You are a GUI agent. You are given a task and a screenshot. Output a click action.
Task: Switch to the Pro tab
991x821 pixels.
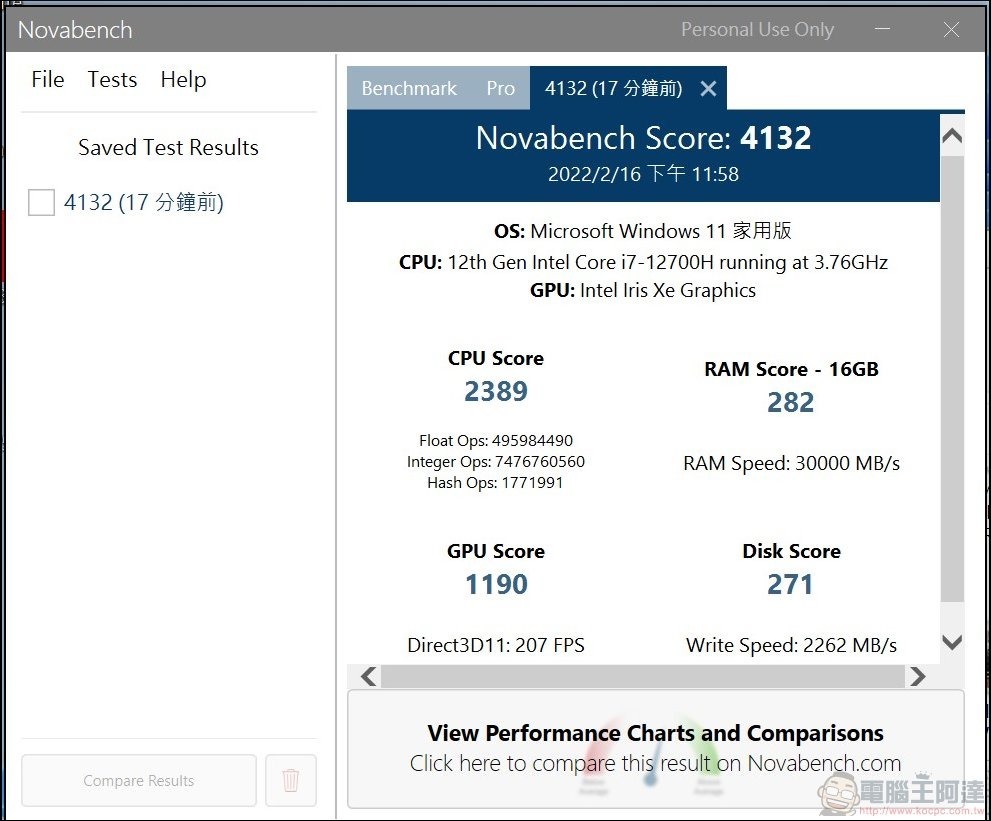click(500, 89)
